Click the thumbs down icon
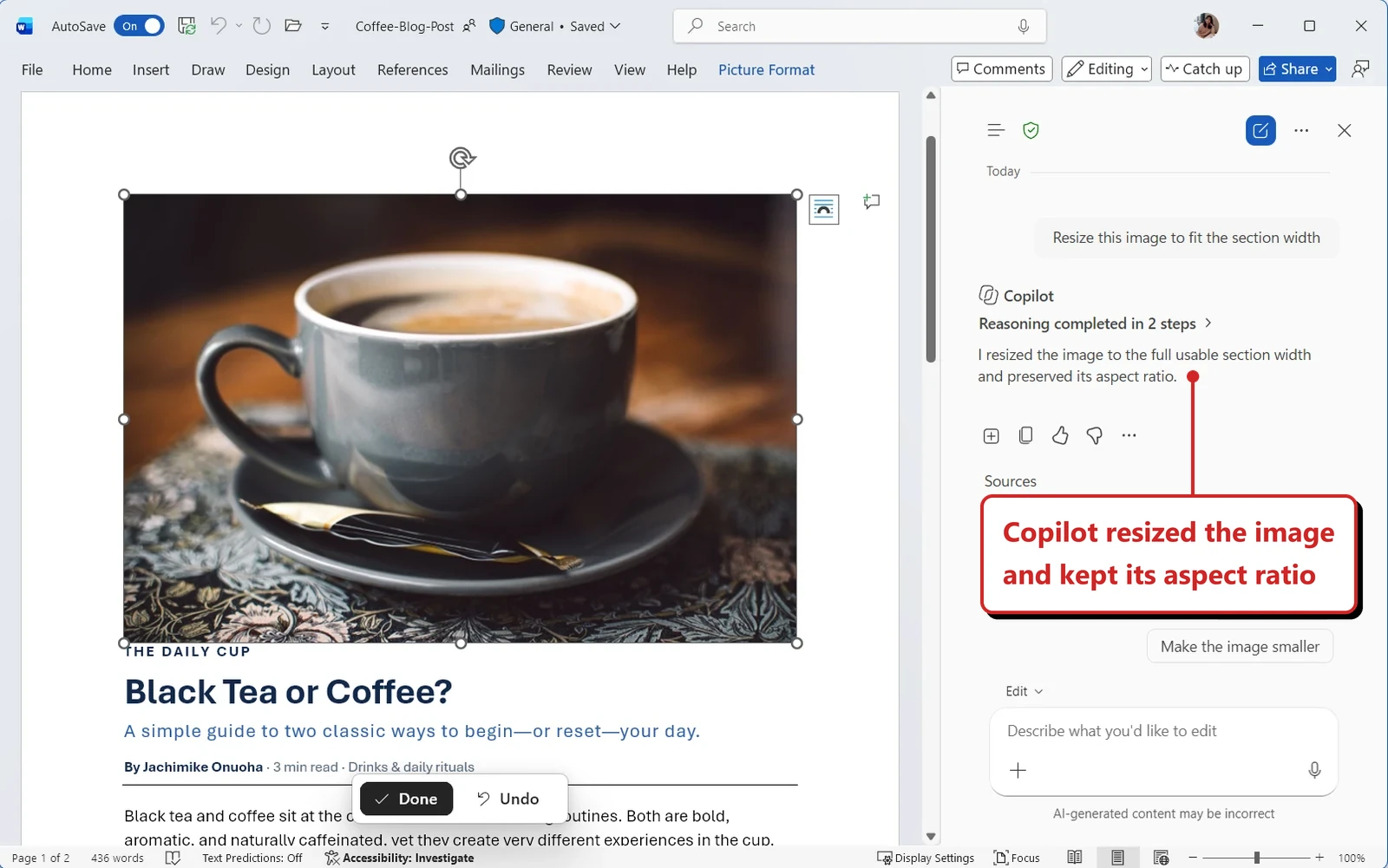 pyautogui.click(x=1095, y=435)
